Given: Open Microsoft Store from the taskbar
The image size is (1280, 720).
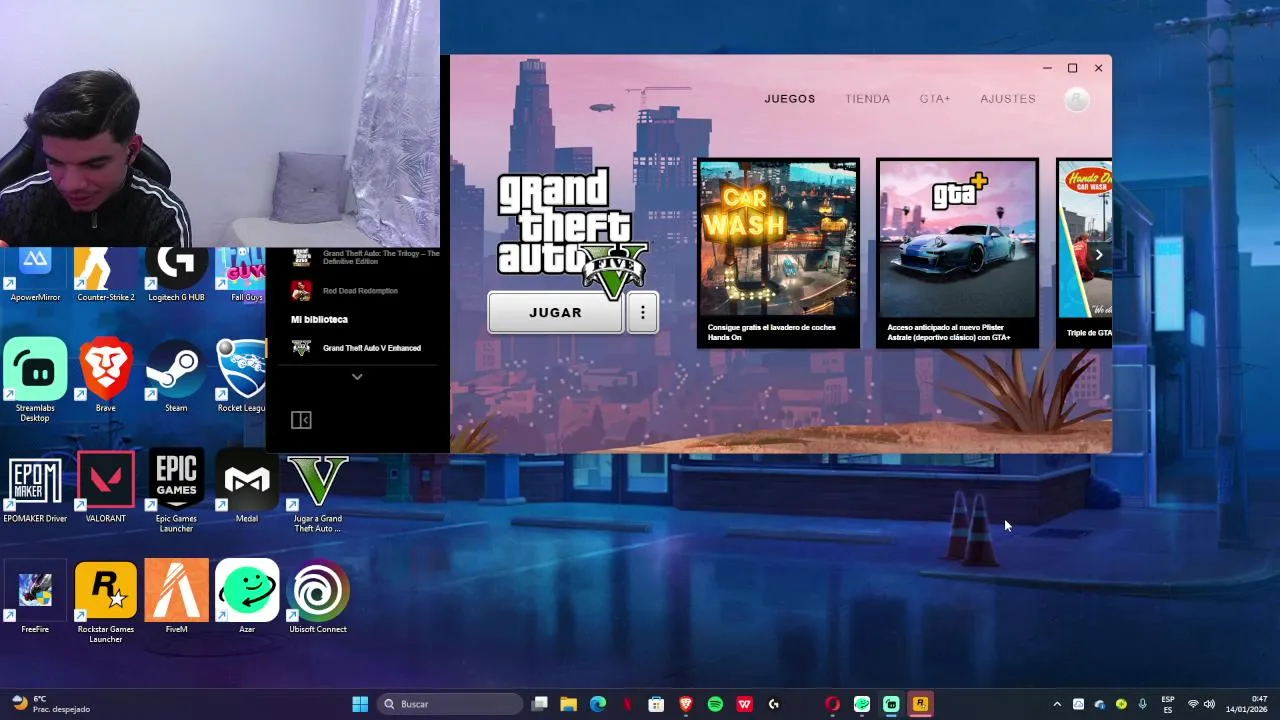Looking at the screenshot, I should coord(656,704).
